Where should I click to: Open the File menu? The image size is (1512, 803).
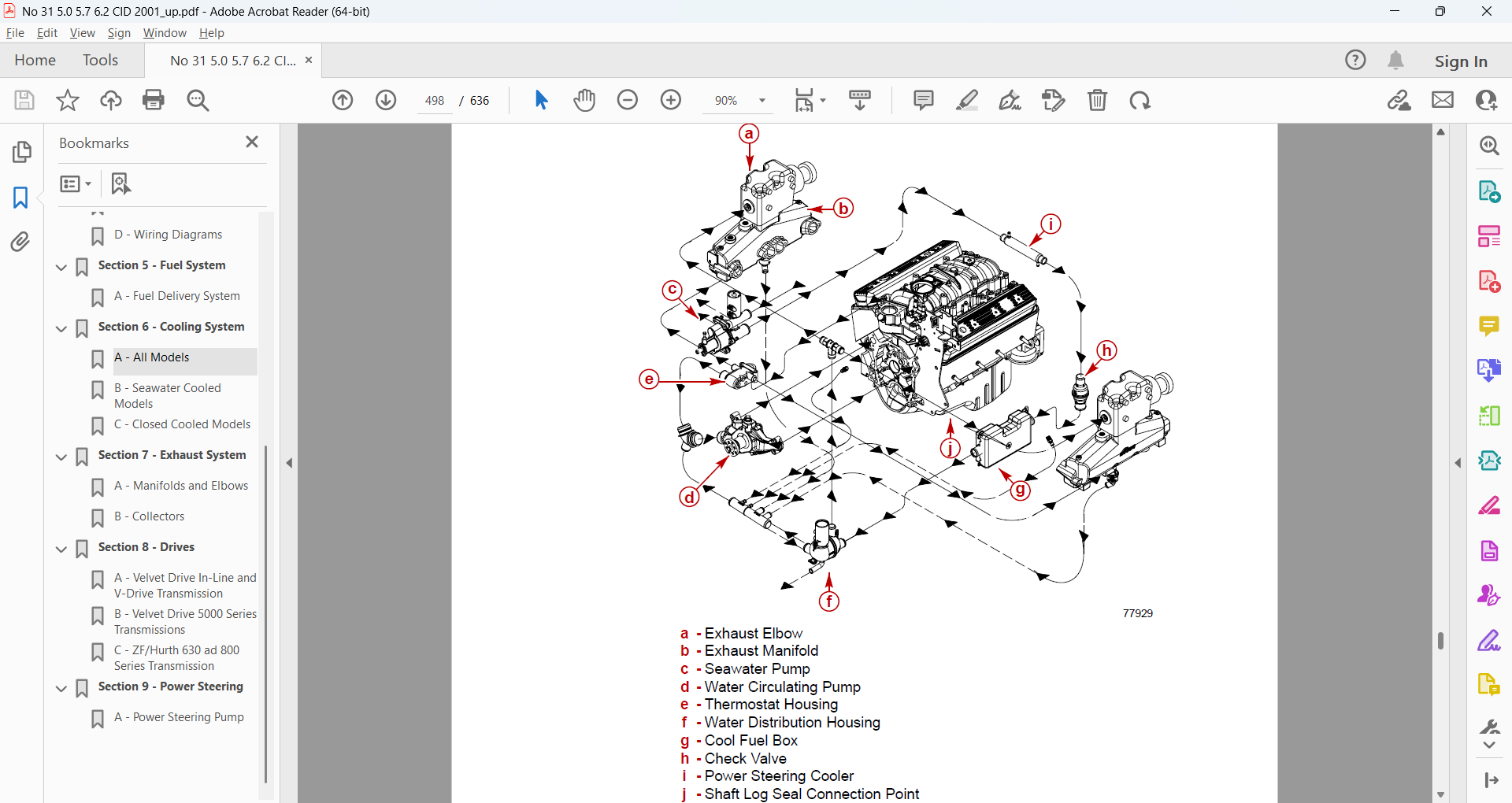click(15, 33)
